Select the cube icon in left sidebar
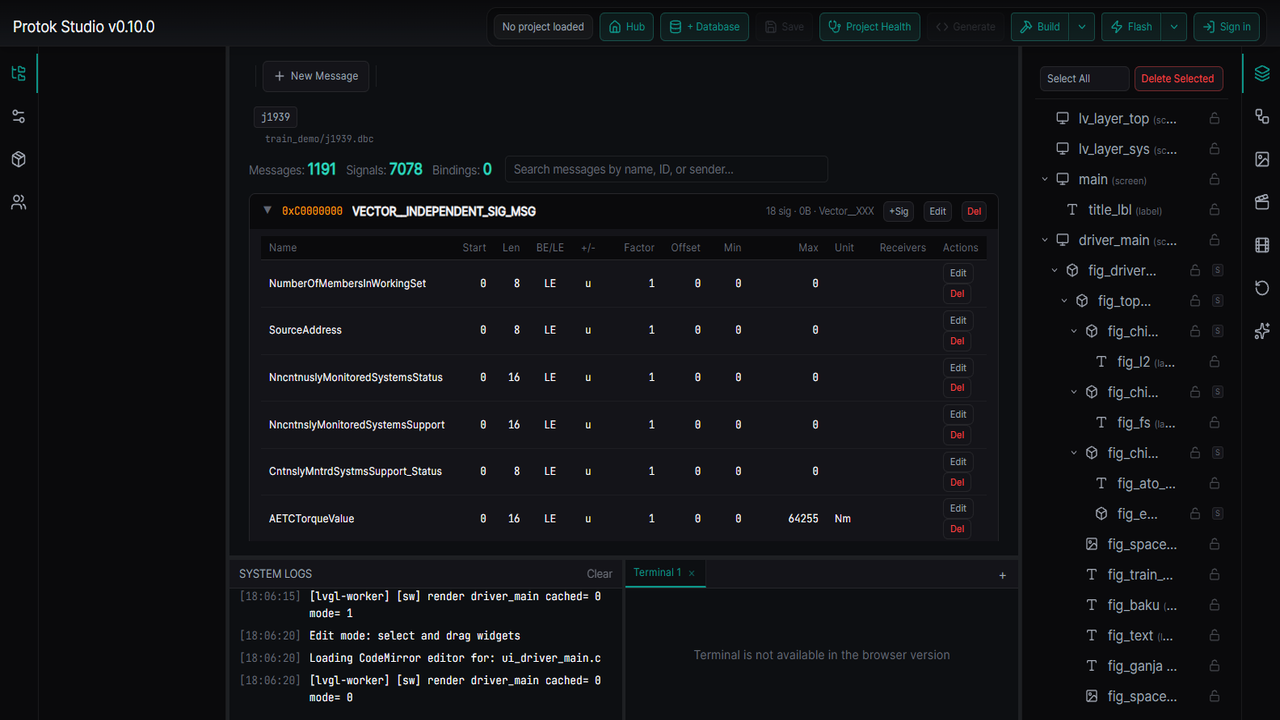Image resolution: width=1280 pixels, height=720 pixels. click(18, 159)
